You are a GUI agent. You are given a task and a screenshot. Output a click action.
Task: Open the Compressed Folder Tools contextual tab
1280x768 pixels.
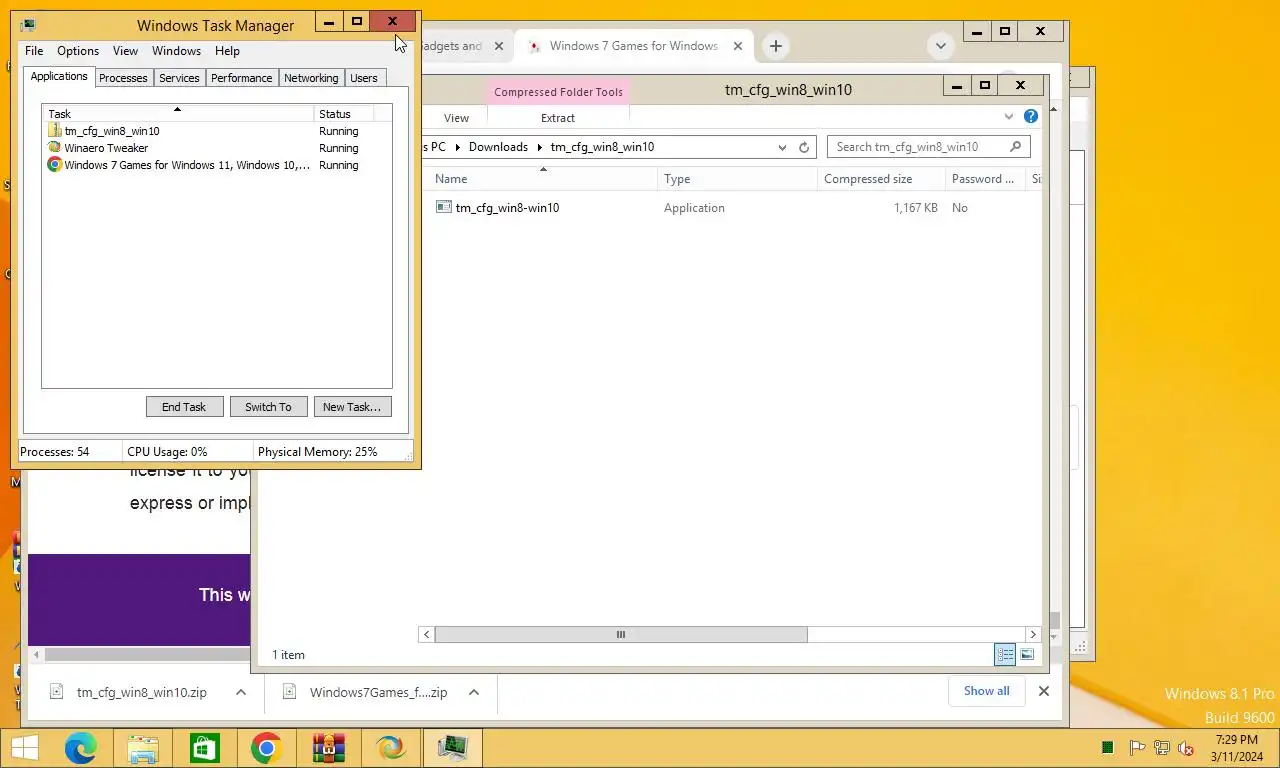pyautogui.click(x=558, y=92)
